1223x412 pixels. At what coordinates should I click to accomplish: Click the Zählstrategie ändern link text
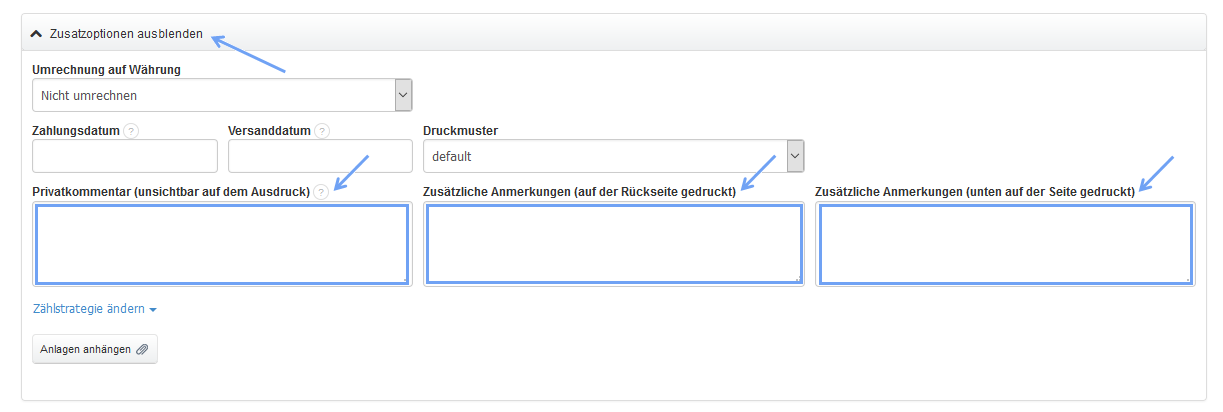(89, 309)
